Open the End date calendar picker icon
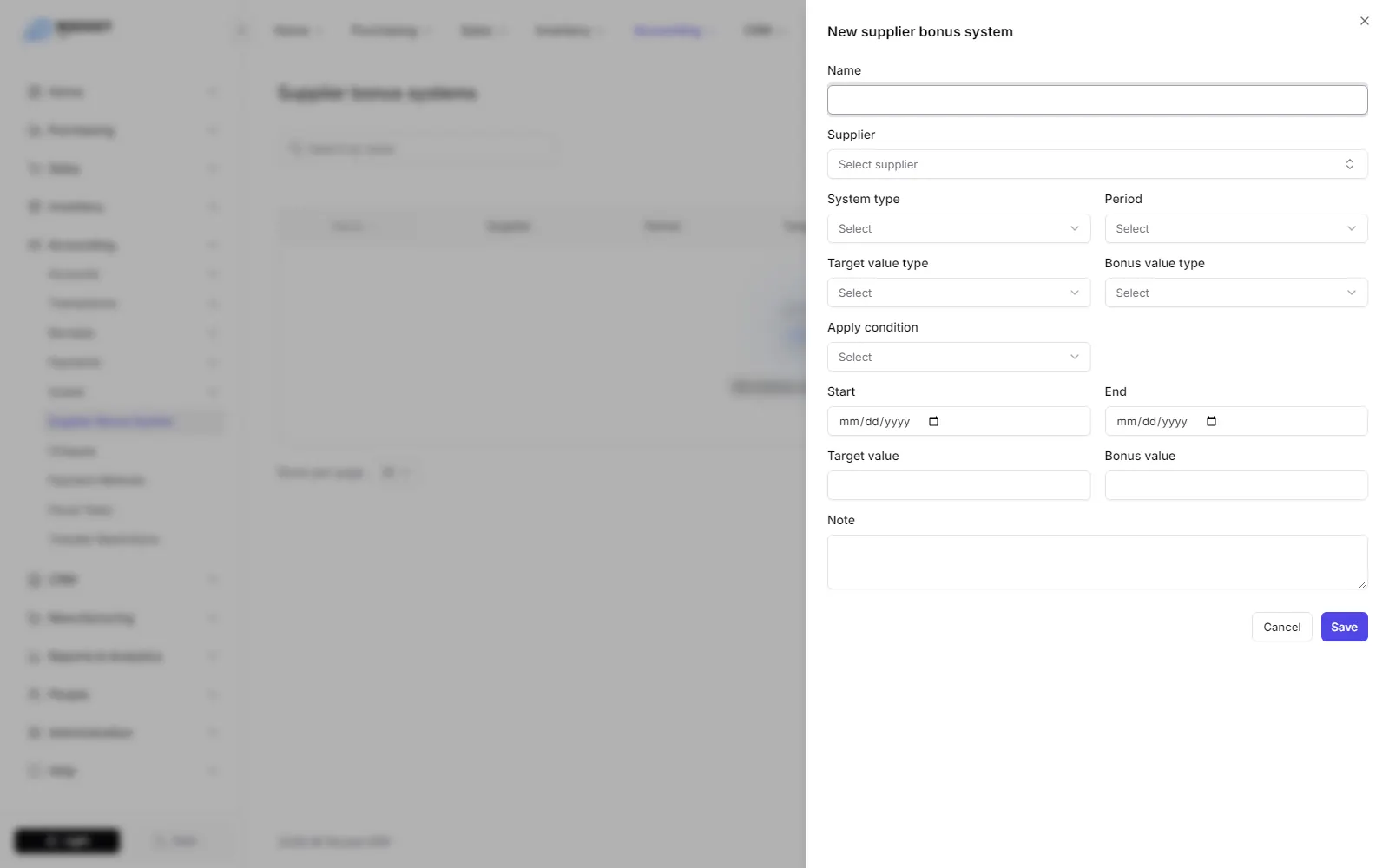 point(1212,421)
